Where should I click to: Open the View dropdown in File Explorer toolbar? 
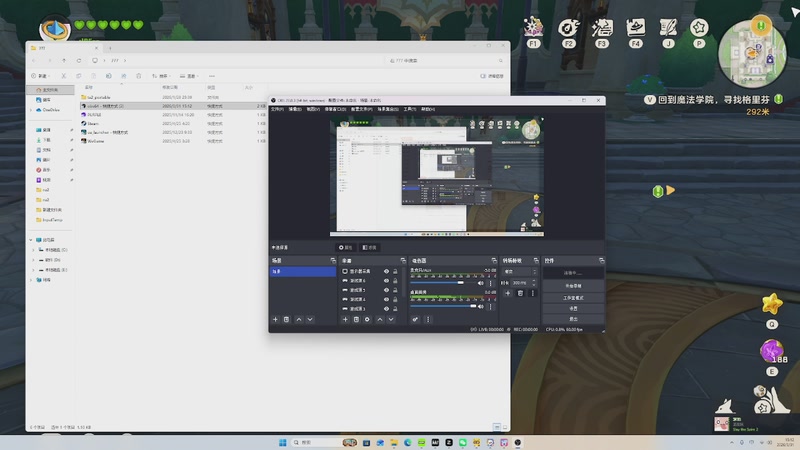188,76
